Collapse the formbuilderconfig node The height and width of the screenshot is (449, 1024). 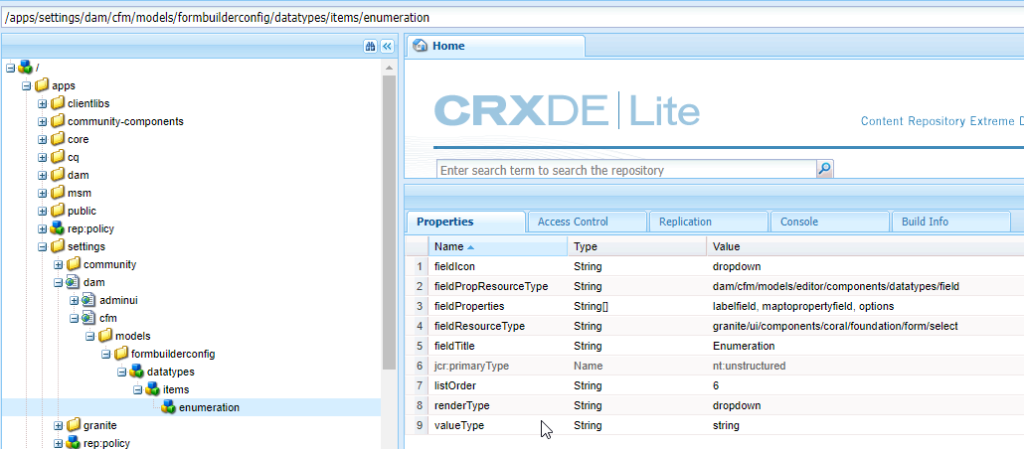coord(106,354)
